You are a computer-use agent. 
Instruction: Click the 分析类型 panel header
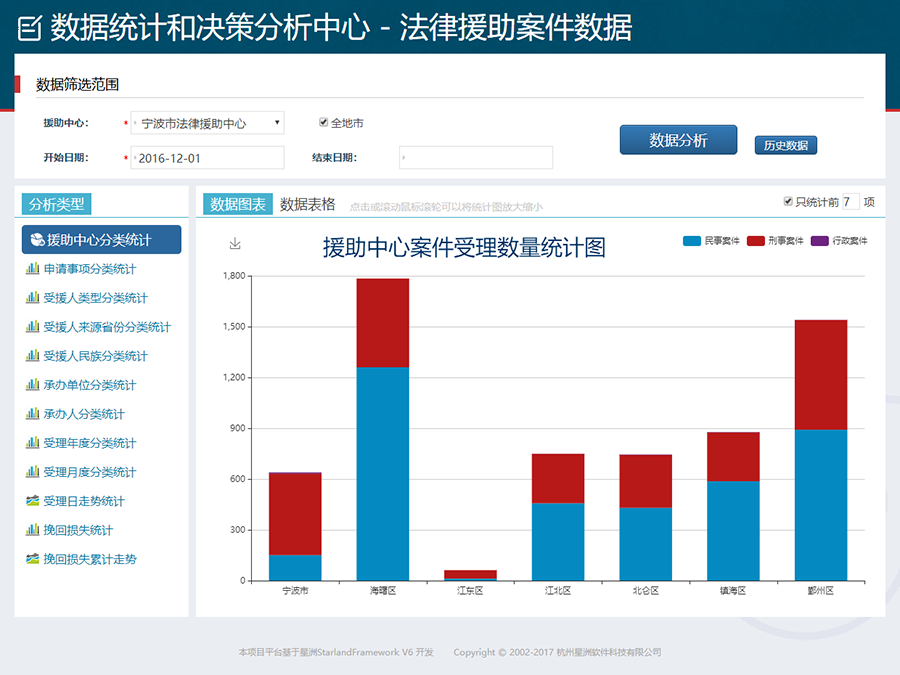56,204
